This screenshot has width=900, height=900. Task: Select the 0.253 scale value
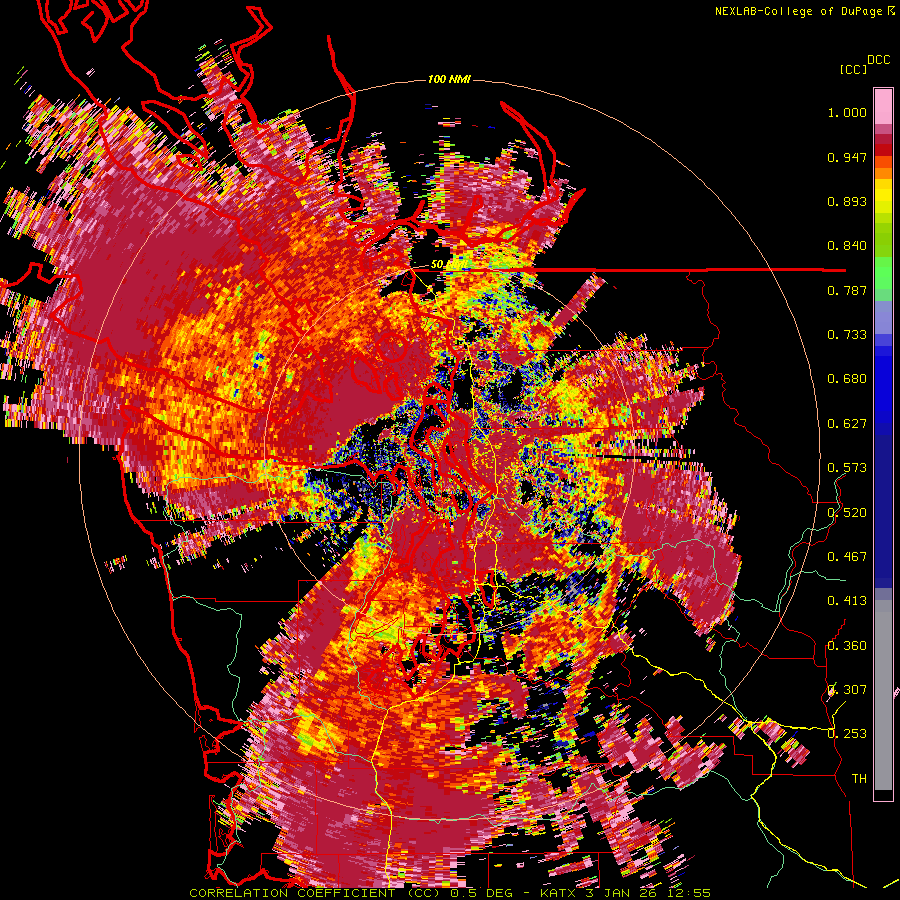(x=847, y=734)
